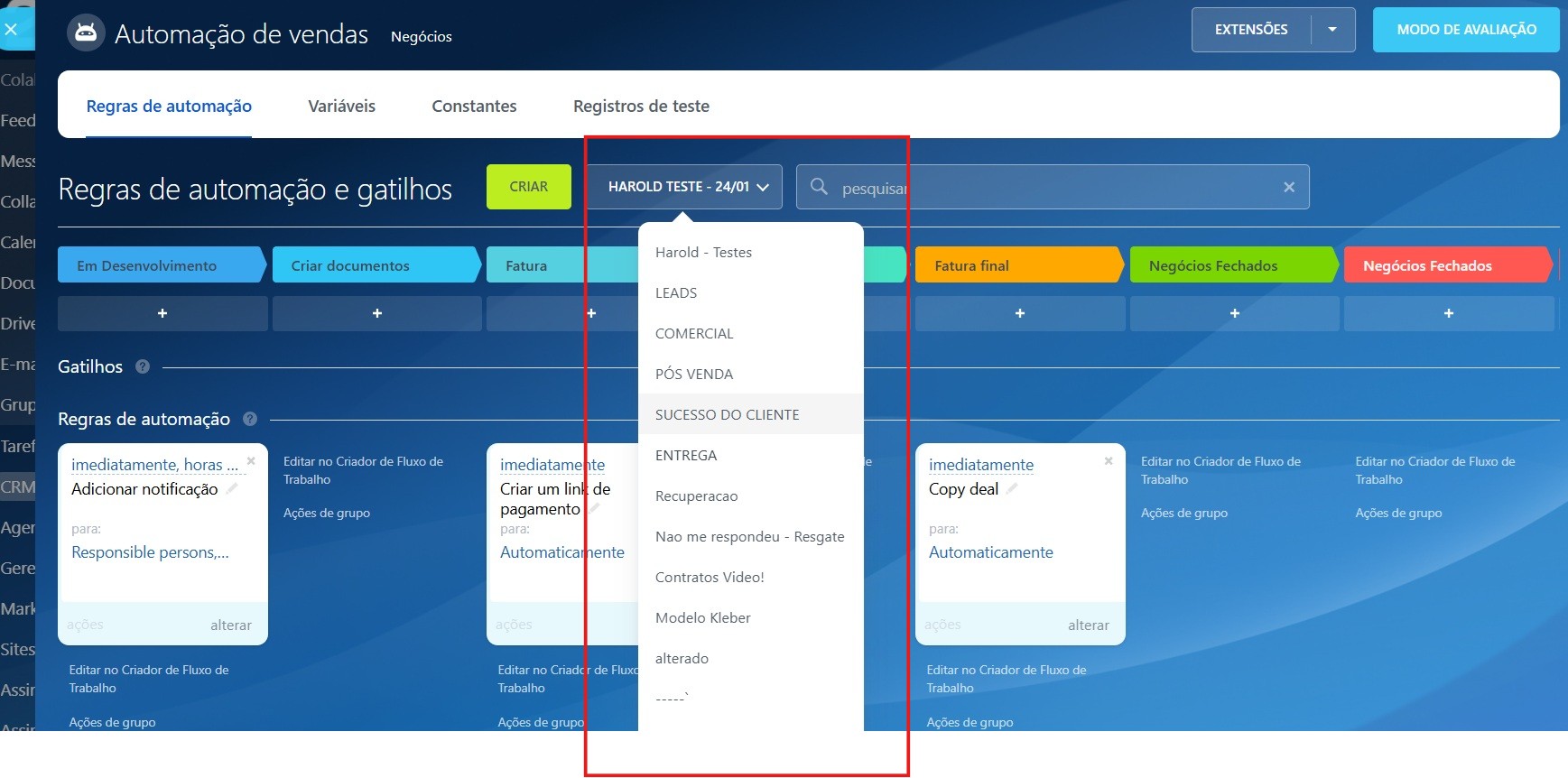Delete the Copy deal rule using its X
The height and width of the screenshot is (778, 1568).
pyautogui.click(x=1109, y=461)
